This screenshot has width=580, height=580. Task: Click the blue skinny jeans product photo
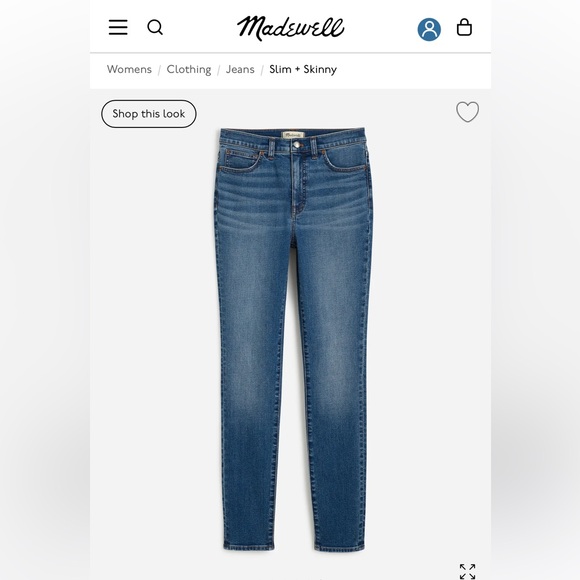click(x=293, y=340)
